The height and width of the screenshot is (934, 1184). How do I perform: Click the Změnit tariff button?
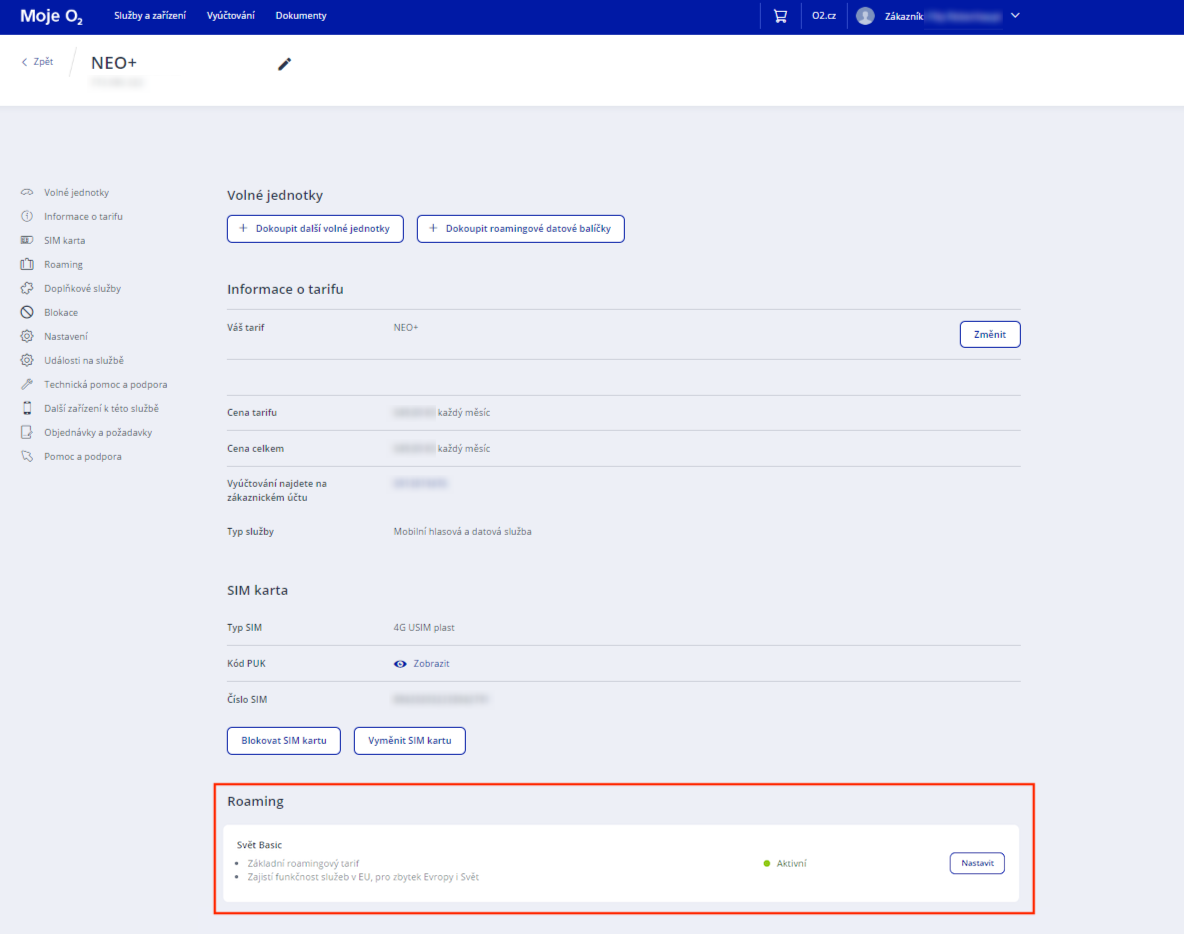tap(989, 334)
